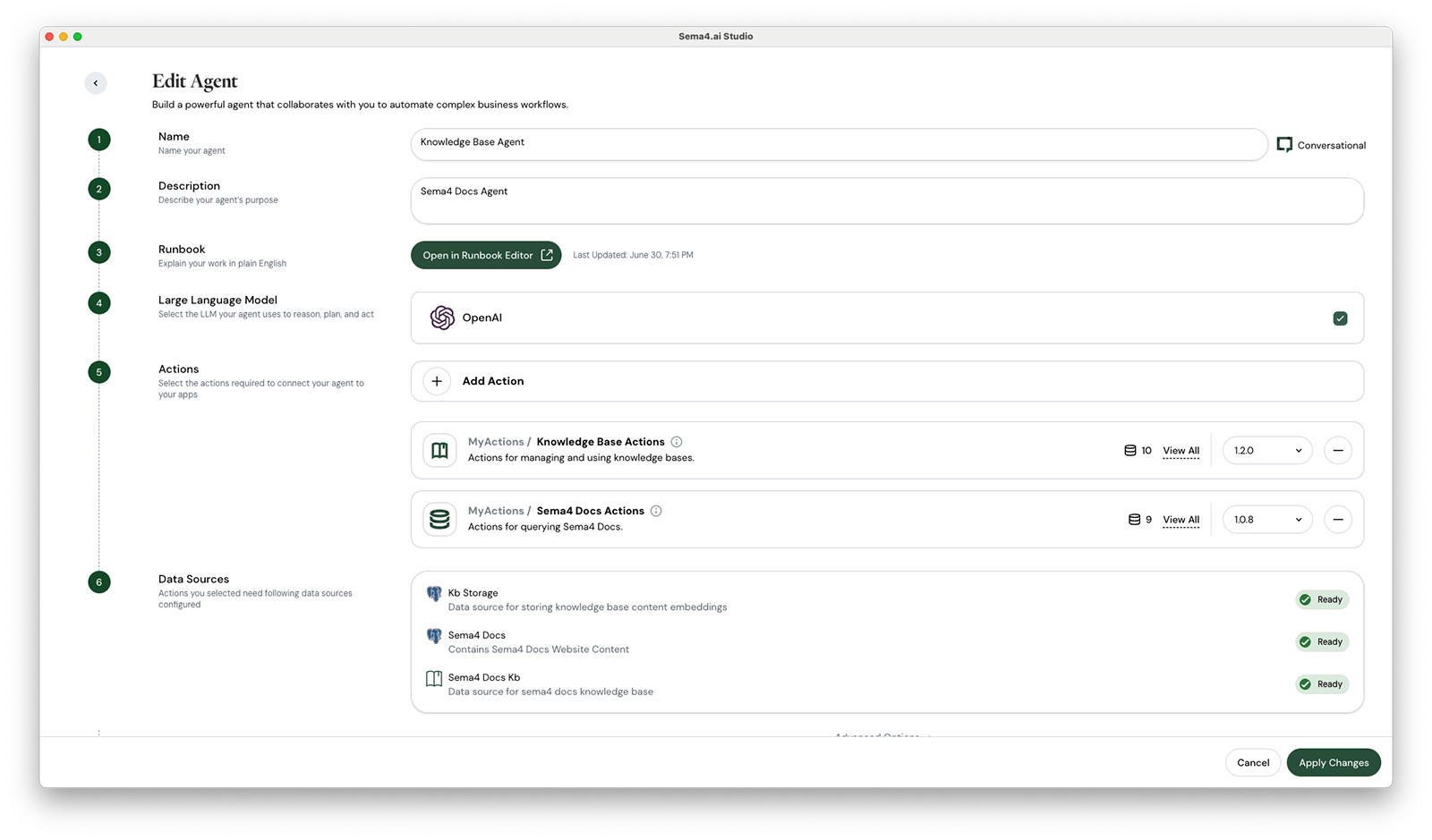Remove Sema4 Docs Actions with the minus icon
This screenshot has height=840, width=1432.
1337,520
